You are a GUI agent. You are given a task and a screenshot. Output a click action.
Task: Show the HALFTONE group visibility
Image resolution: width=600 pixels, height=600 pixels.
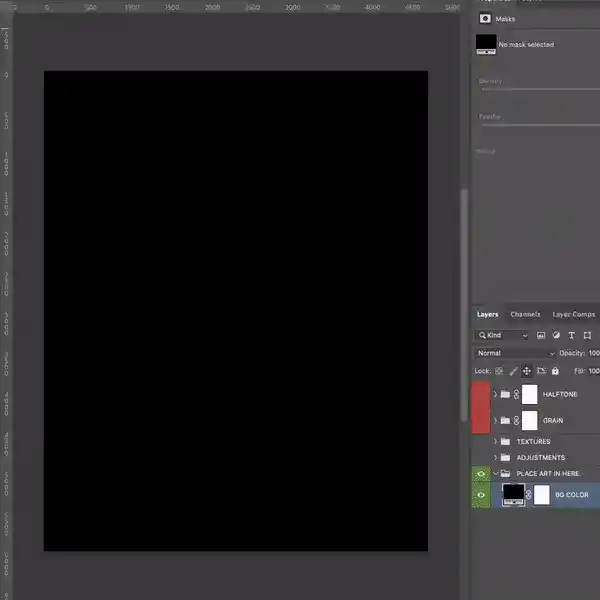(481, 394)
